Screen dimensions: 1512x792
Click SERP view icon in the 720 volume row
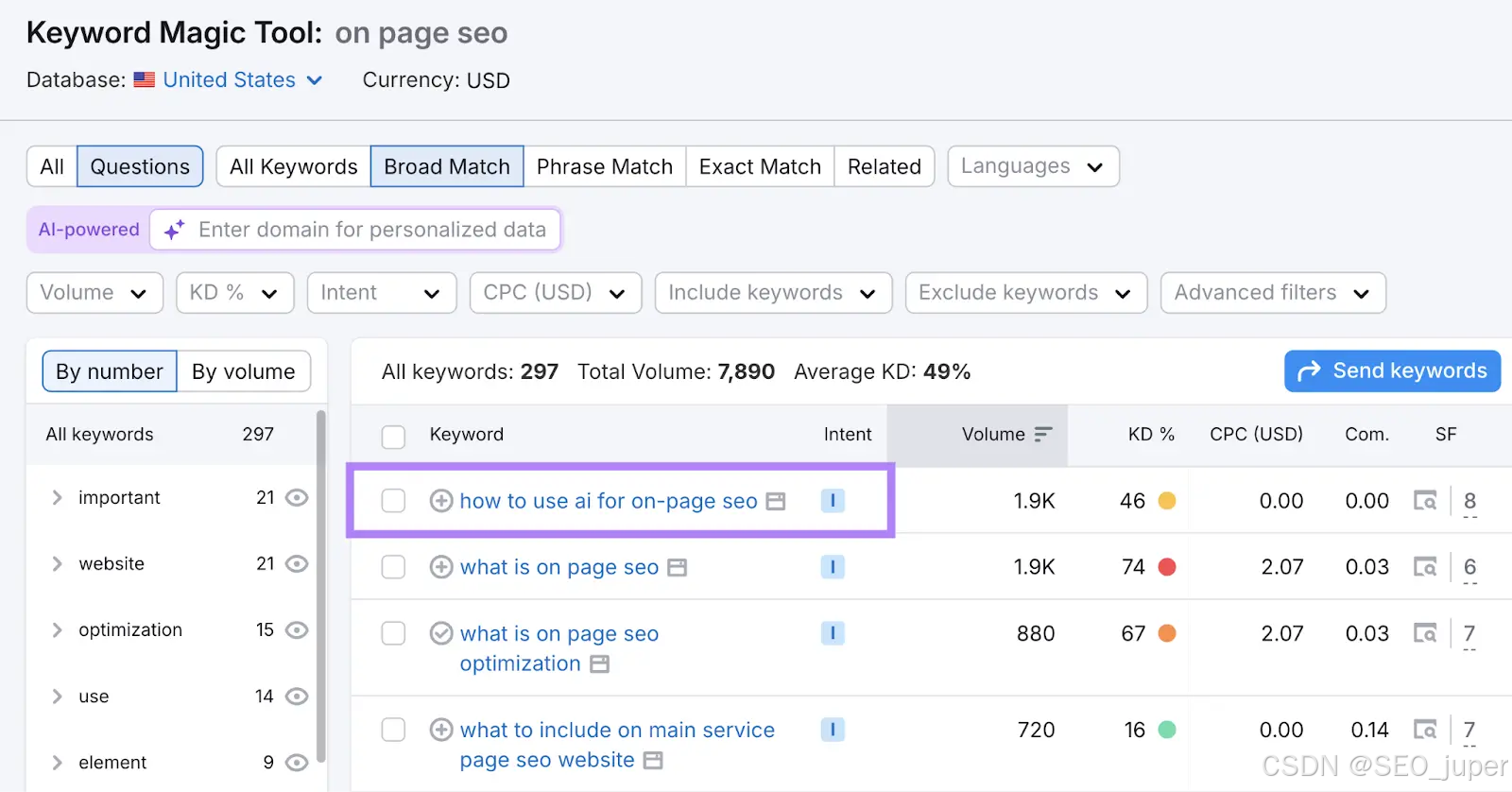click(x=1425, y=730)
